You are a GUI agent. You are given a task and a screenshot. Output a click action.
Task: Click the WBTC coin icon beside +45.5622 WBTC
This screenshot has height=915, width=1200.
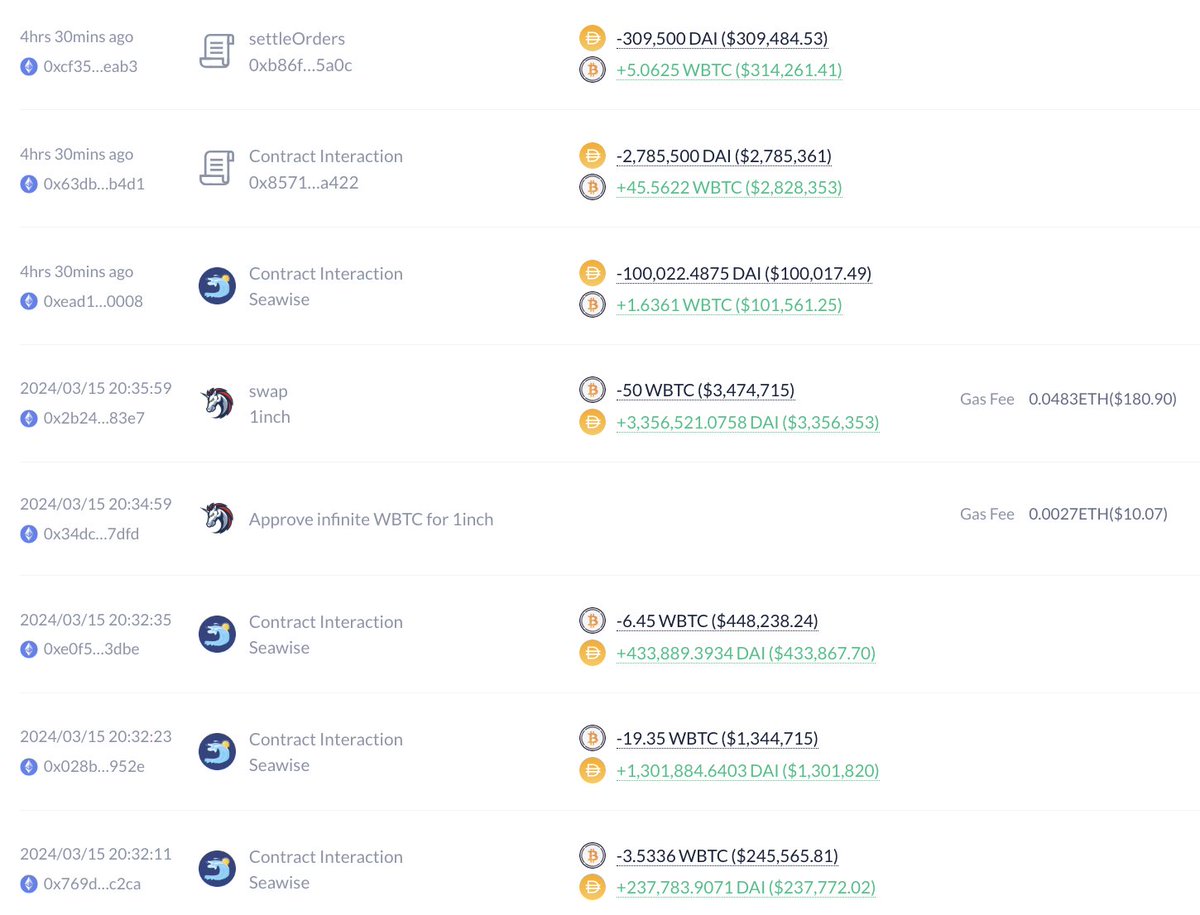coord(593,188)
